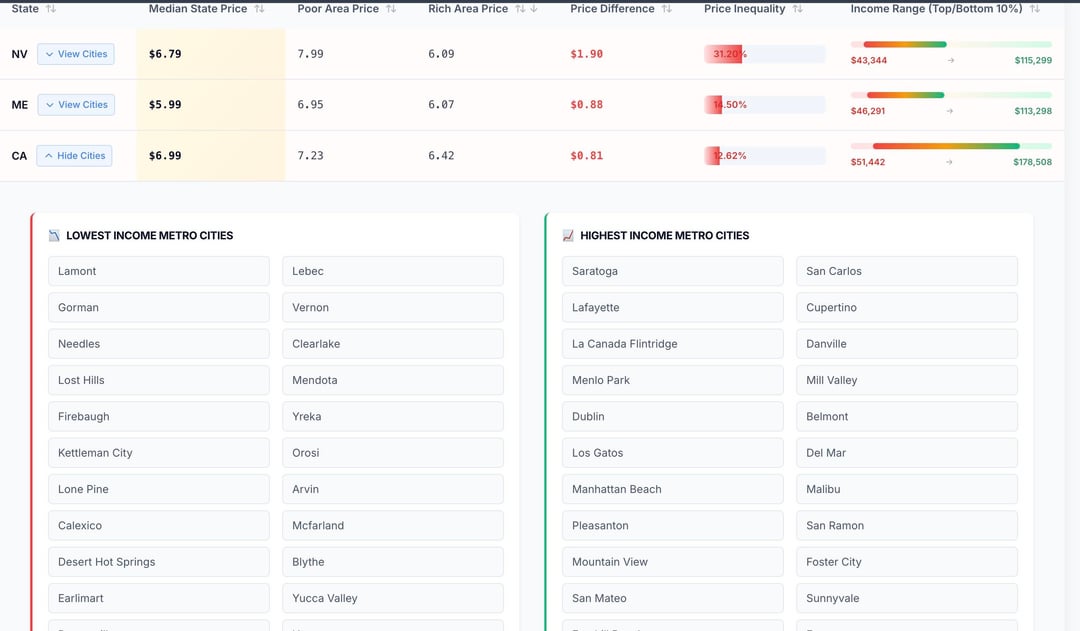Screen dimensions: 1080x631
Task: Select the Lamont city entry
Action: (158, 271)
